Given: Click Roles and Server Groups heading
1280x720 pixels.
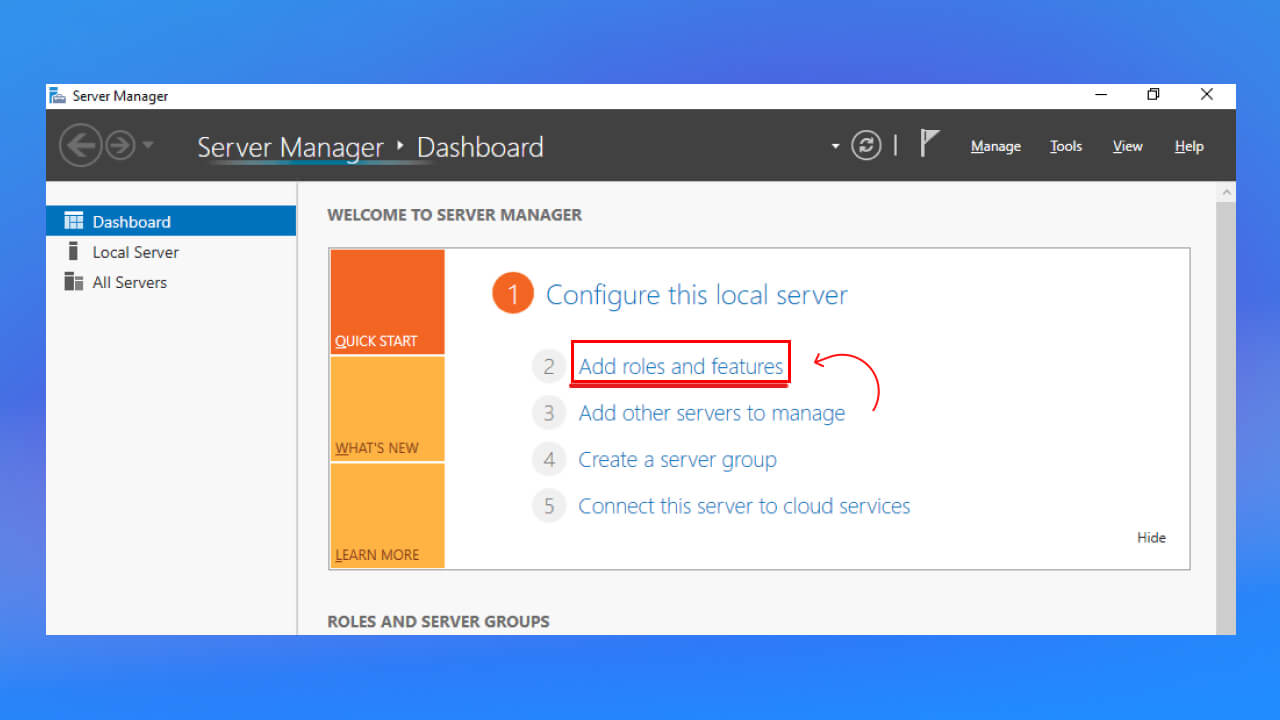Looking at the screenshot, I should [438, 621].
